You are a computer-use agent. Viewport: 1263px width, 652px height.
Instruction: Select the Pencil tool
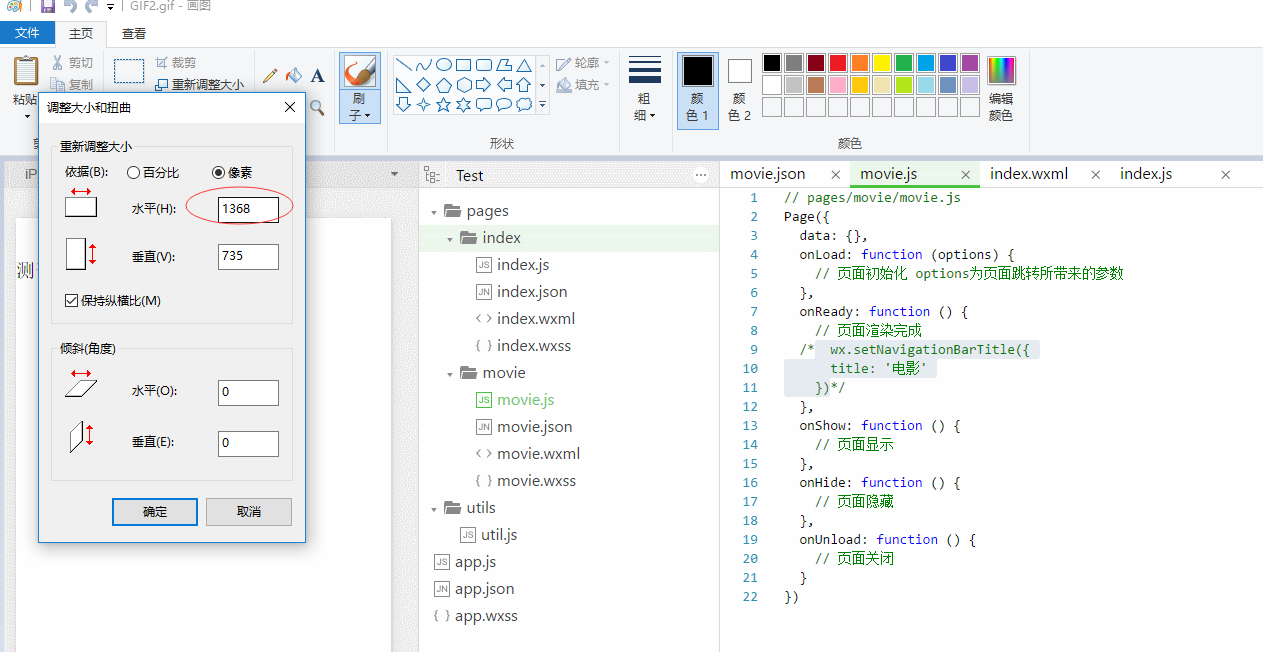[x=270, y=76]
